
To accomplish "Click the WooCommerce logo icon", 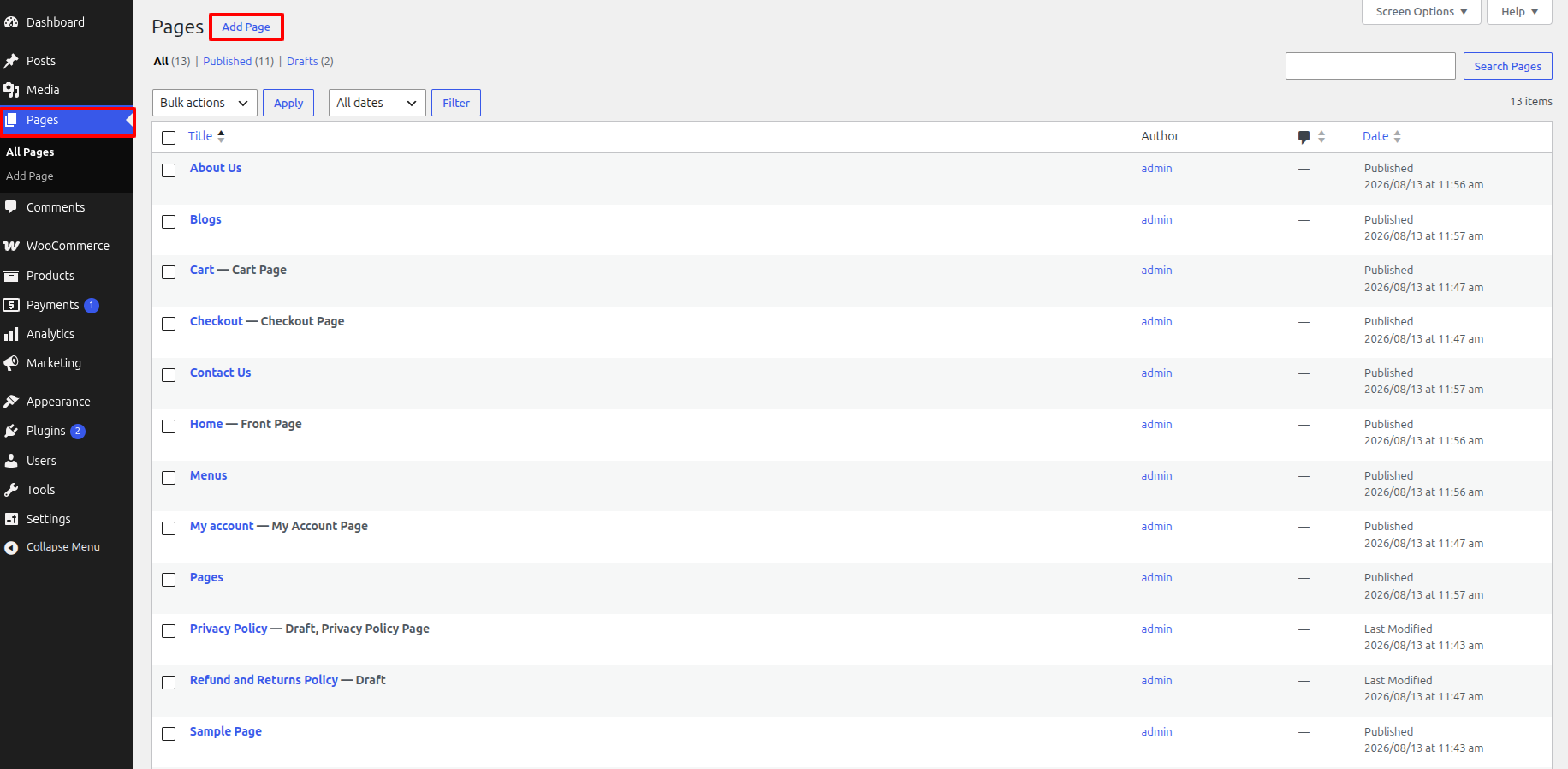I will [x=11, y=246].
